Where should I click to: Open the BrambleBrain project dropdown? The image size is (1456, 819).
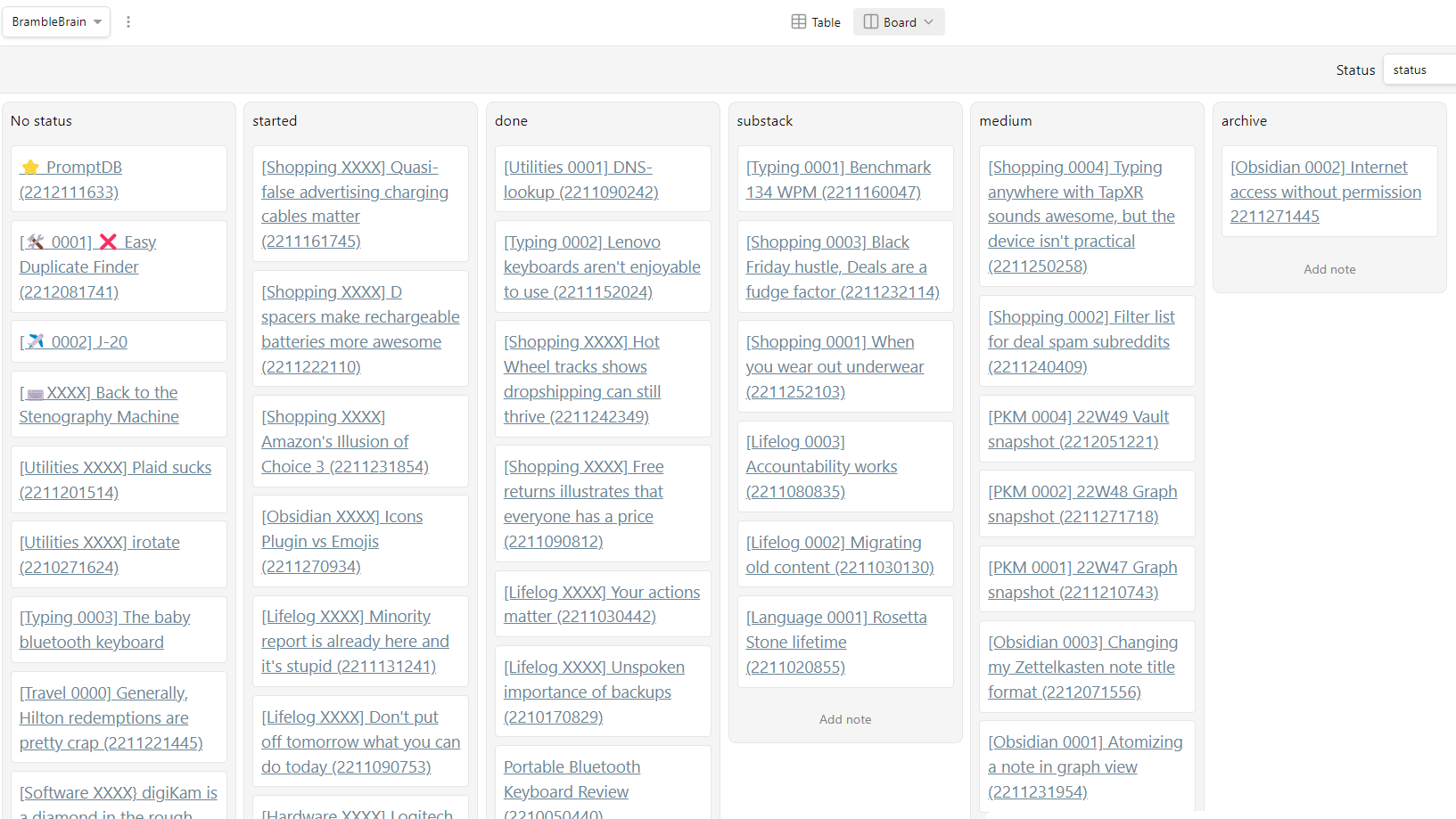point(56,21)
